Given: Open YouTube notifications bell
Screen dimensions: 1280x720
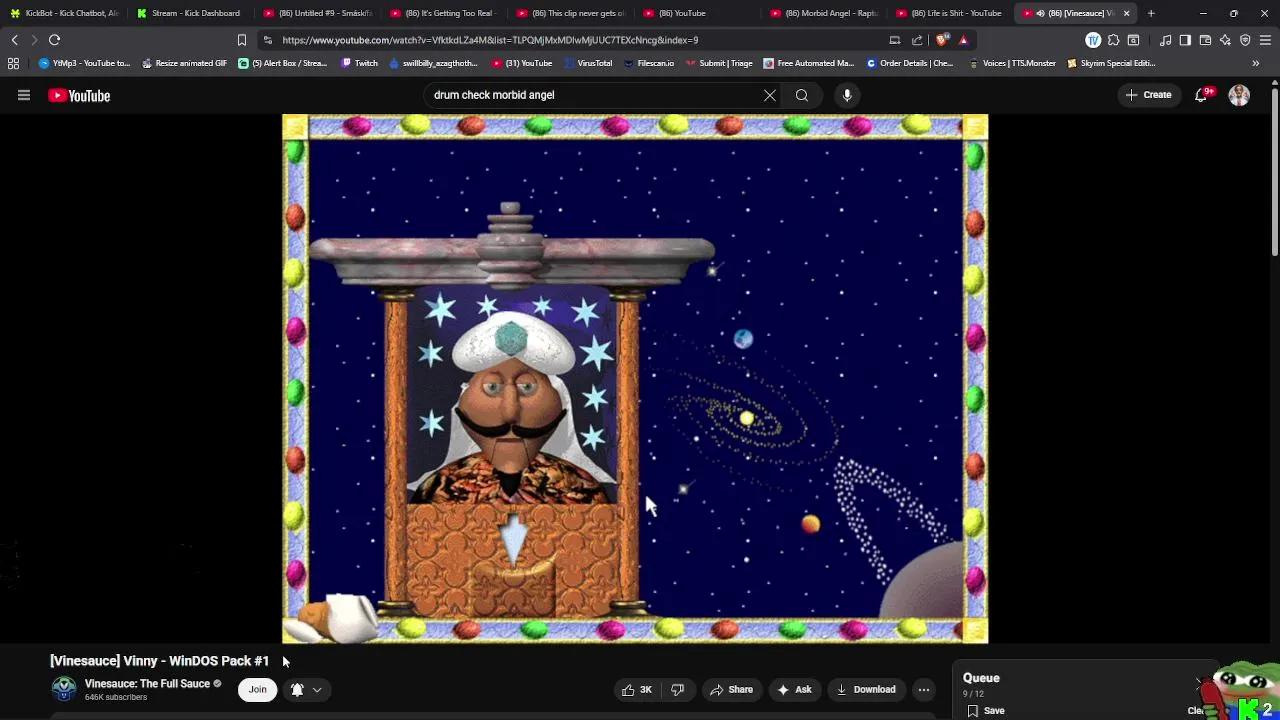Looking at the screenshot, I should click(1201, 95).
